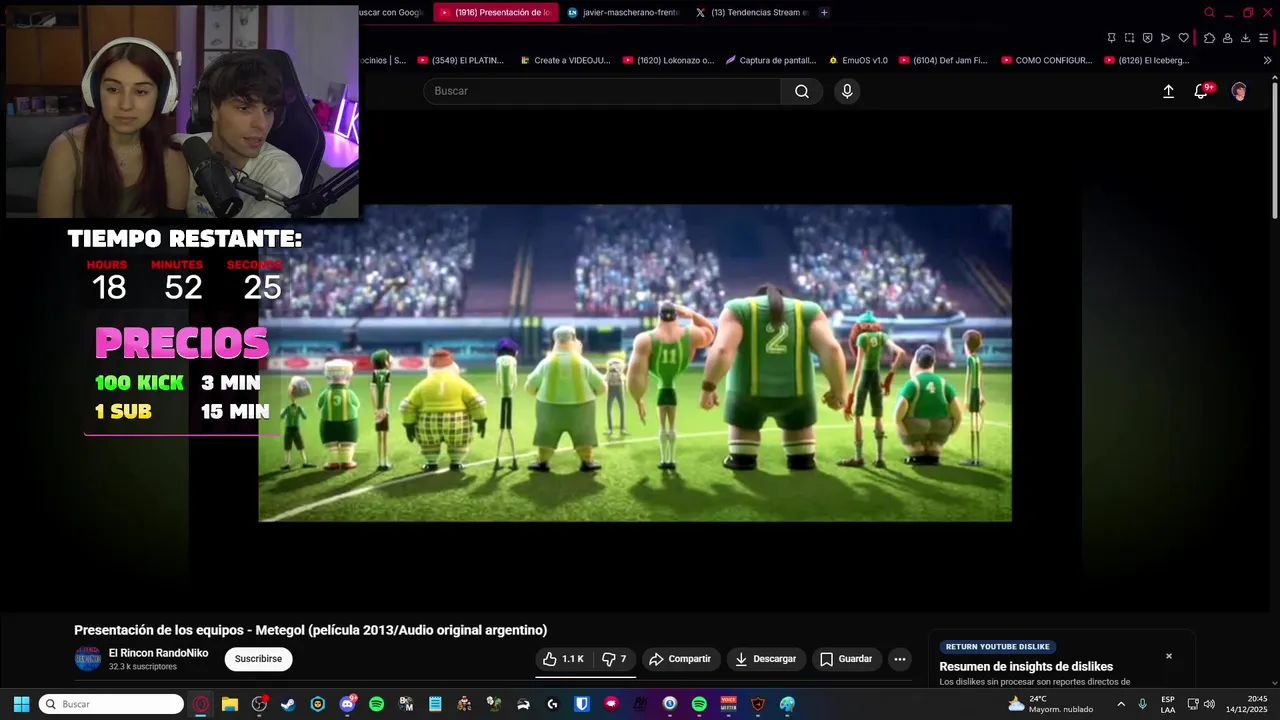Open YouTube notifications bell
This screenshot has width=1280, height=720.
click(1202, 91)
